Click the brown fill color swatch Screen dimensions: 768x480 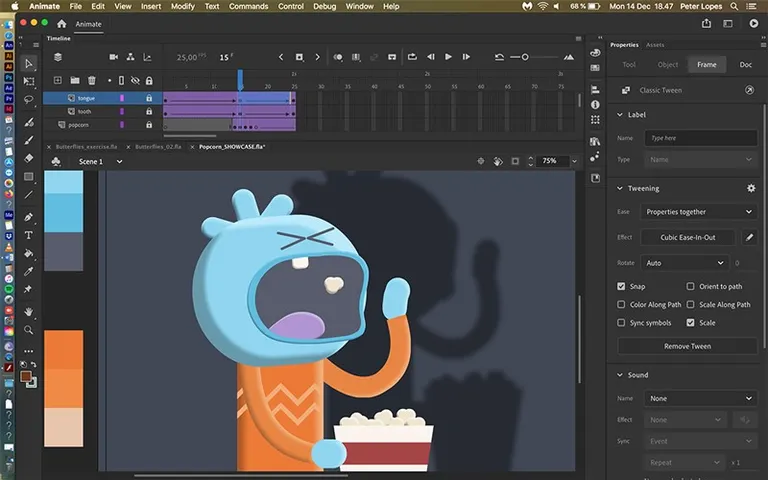click(x=26, y=377)
